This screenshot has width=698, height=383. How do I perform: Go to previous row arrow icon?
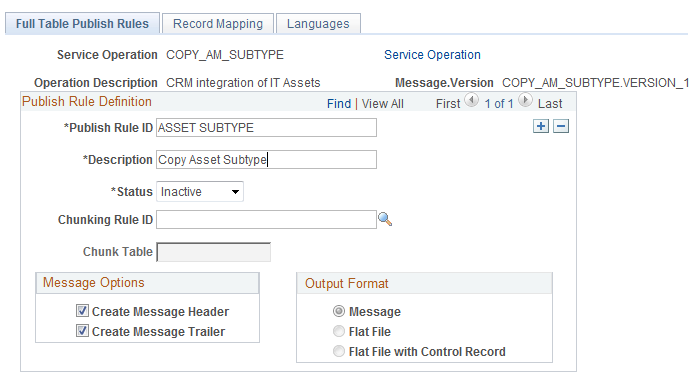point(471,100)
